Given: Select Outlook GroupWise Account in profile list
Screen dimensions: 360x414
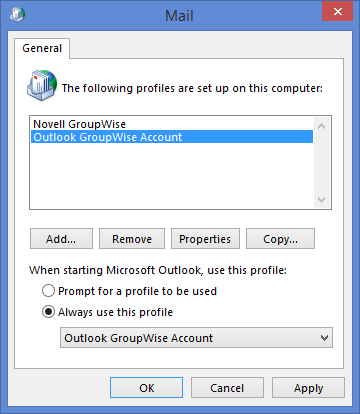Looking at the screenshot, I should pos(172,137).
